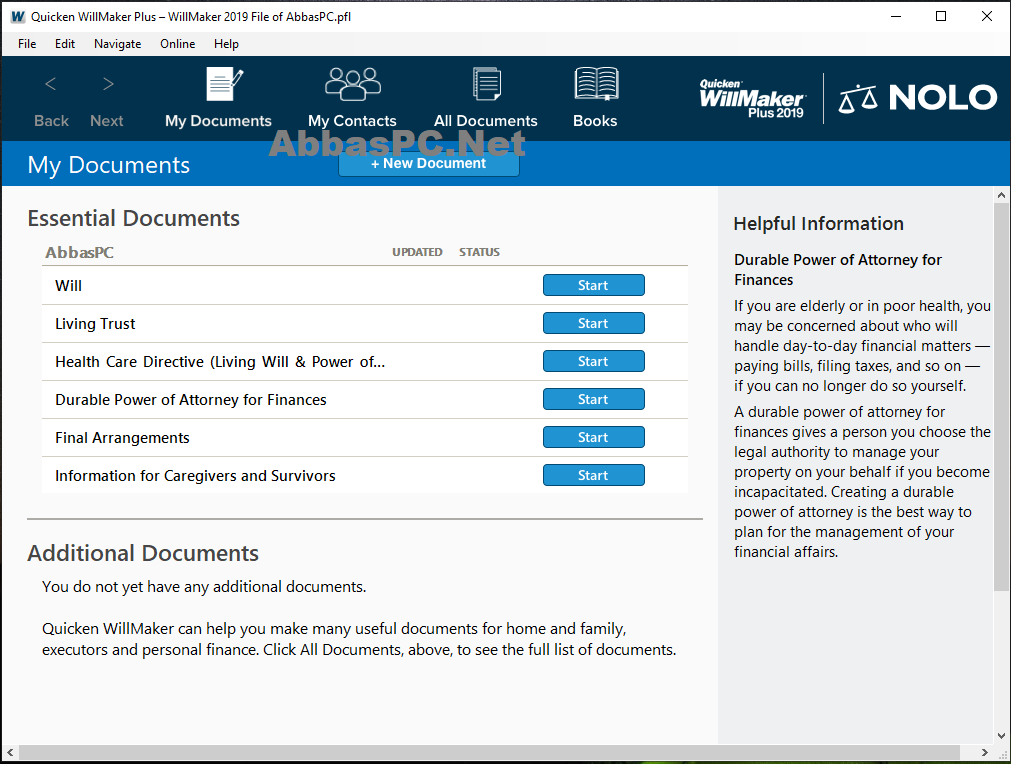Go Back with the left arrow

point(51,84)
